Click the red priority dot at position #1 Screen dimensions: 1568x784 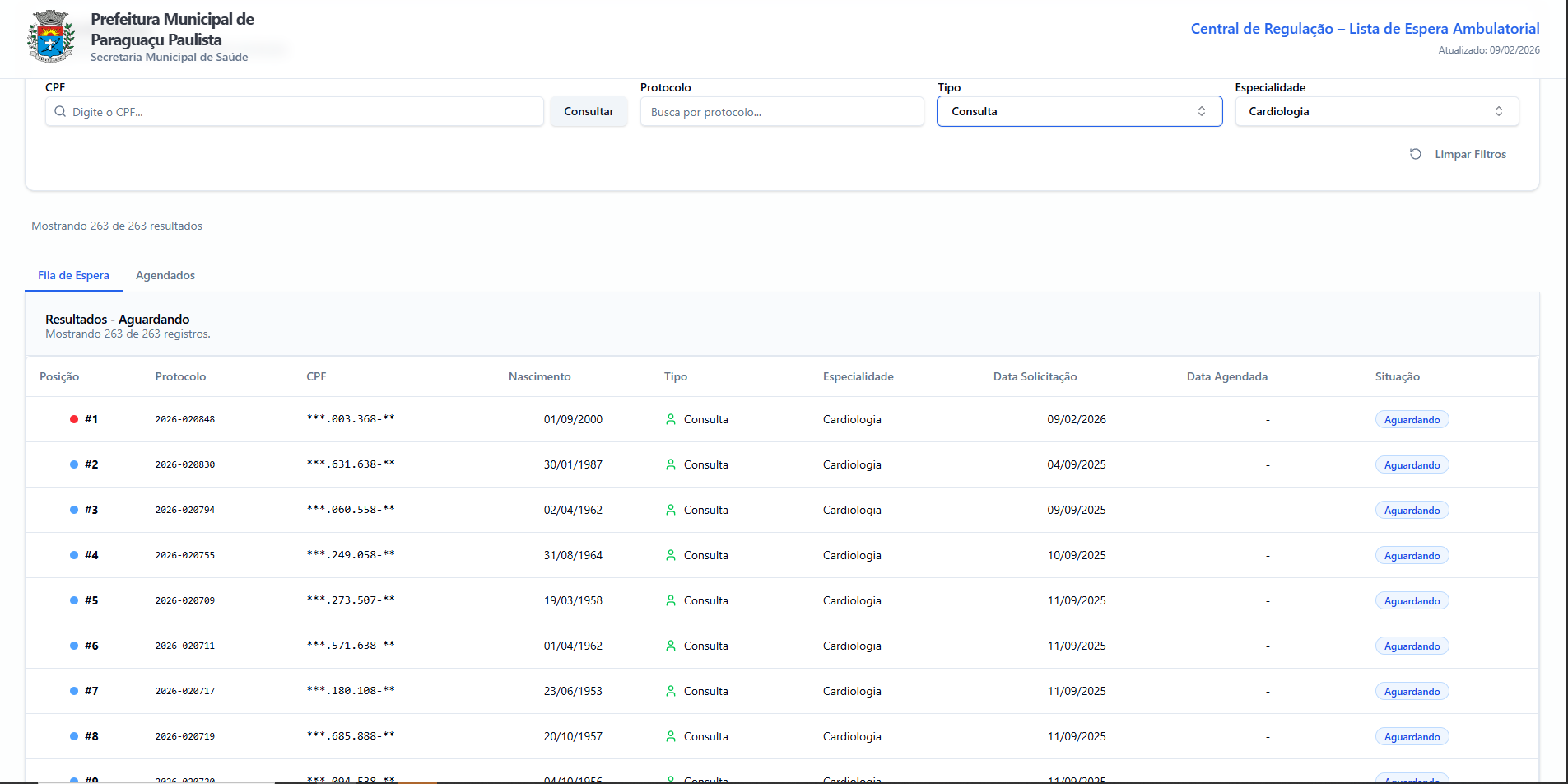(x=74, y=419)
